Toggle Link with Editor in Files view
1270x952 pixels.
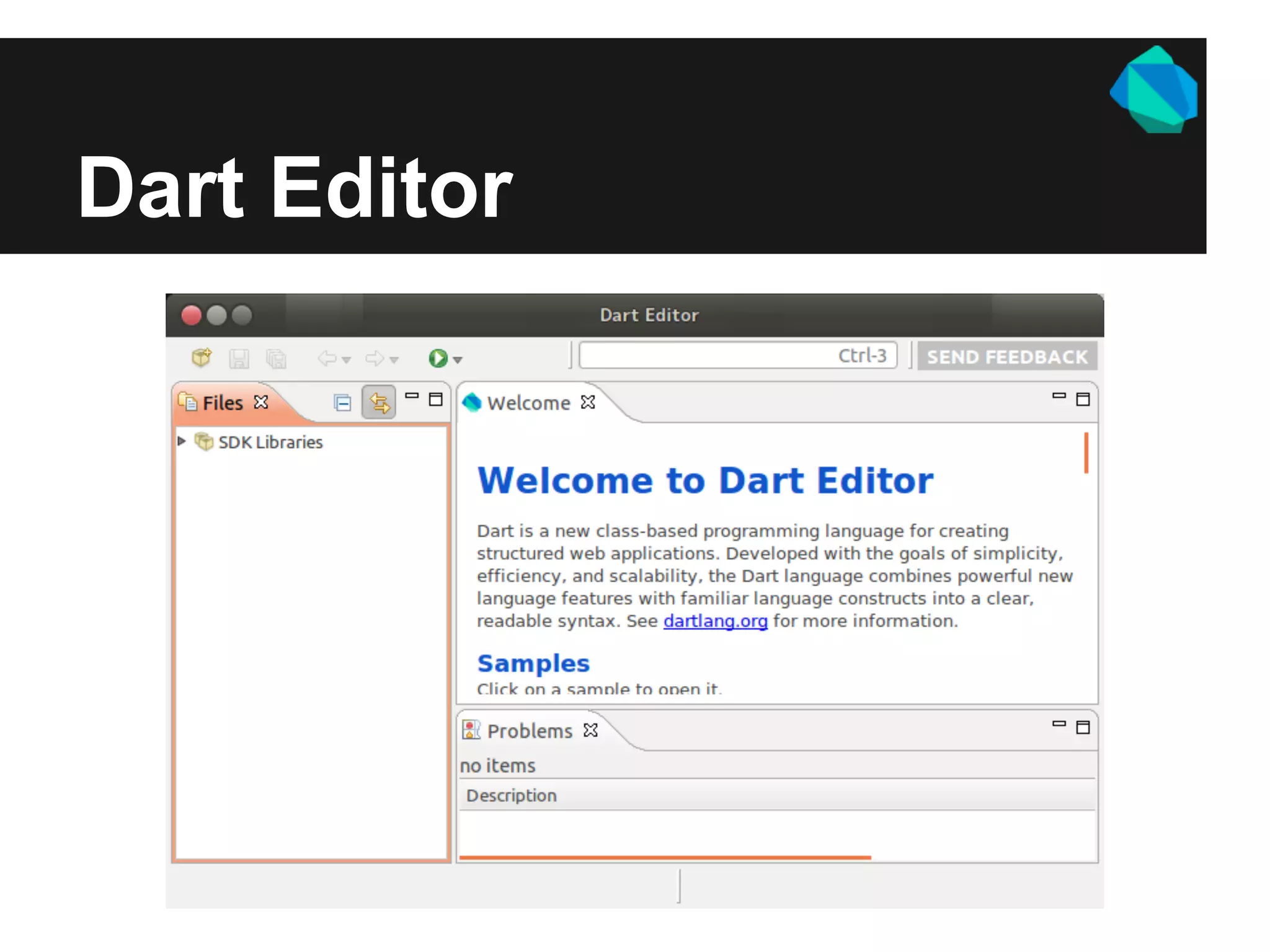(x=379, y=403)
